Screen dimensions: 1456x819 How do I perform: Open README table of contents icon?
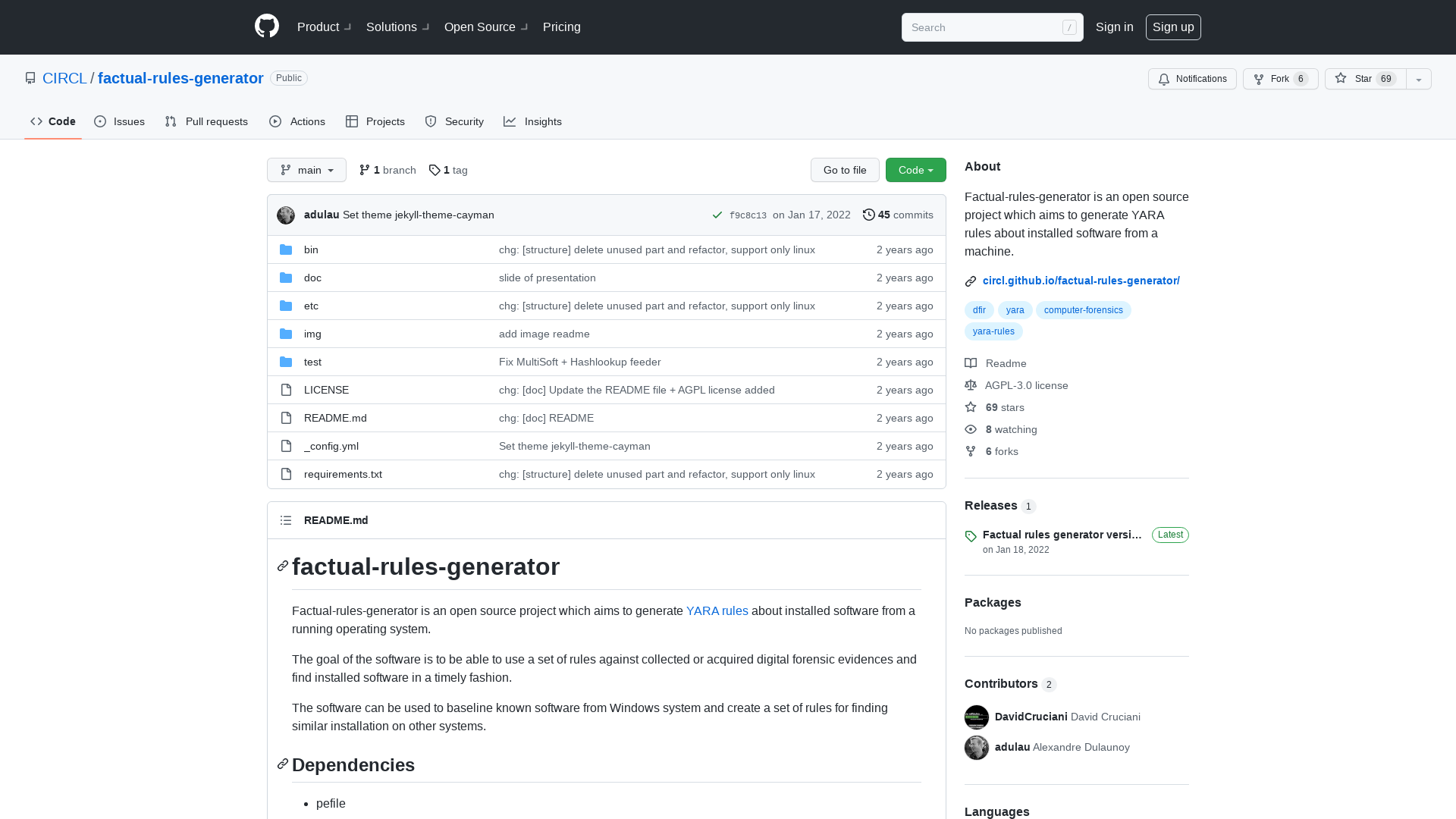[x=286, y=520]
